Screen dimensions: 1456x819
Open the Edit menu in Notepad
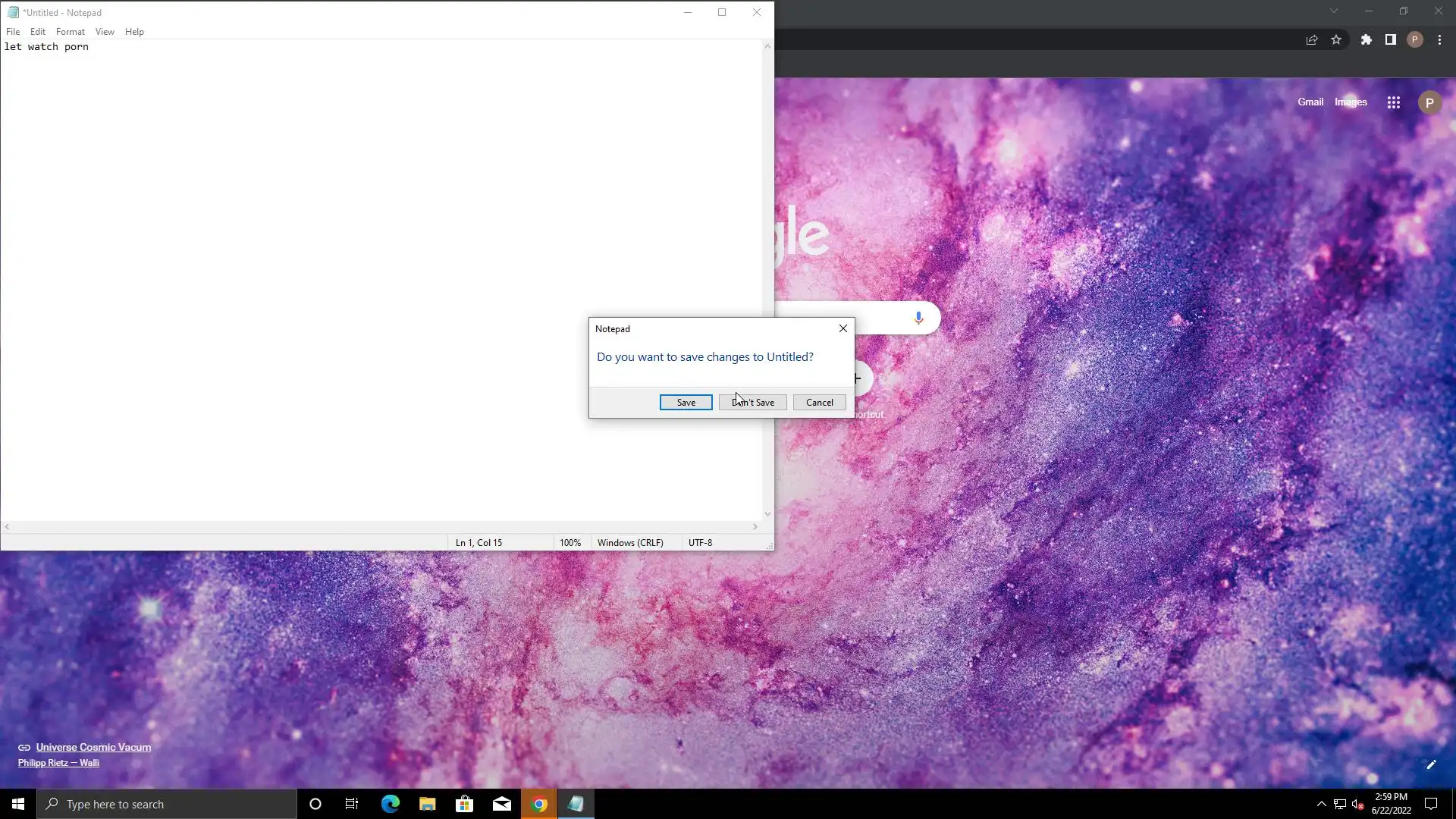(38, 32)
